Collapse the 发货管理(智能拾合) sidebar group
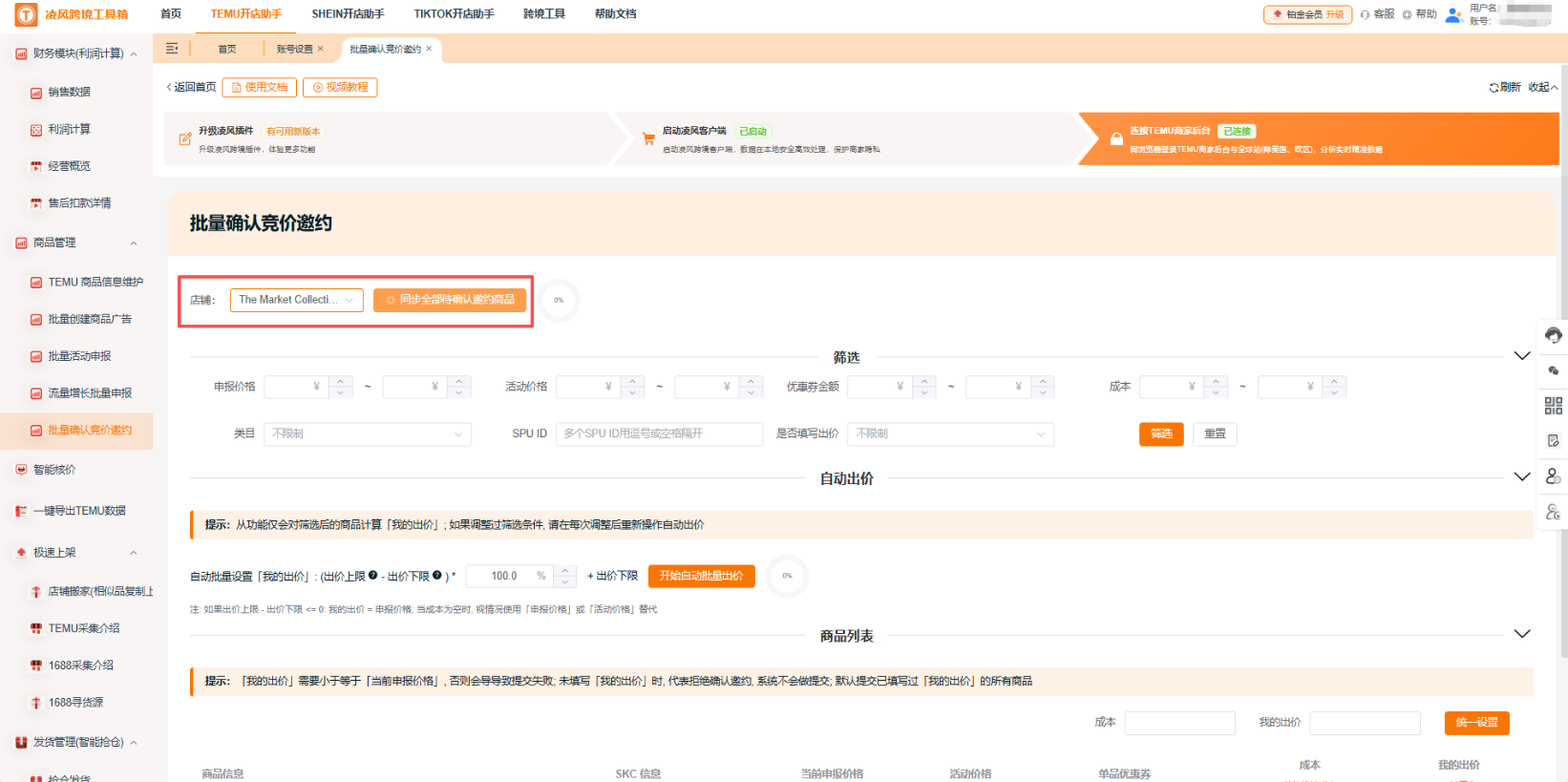 (x=134, y=743)
